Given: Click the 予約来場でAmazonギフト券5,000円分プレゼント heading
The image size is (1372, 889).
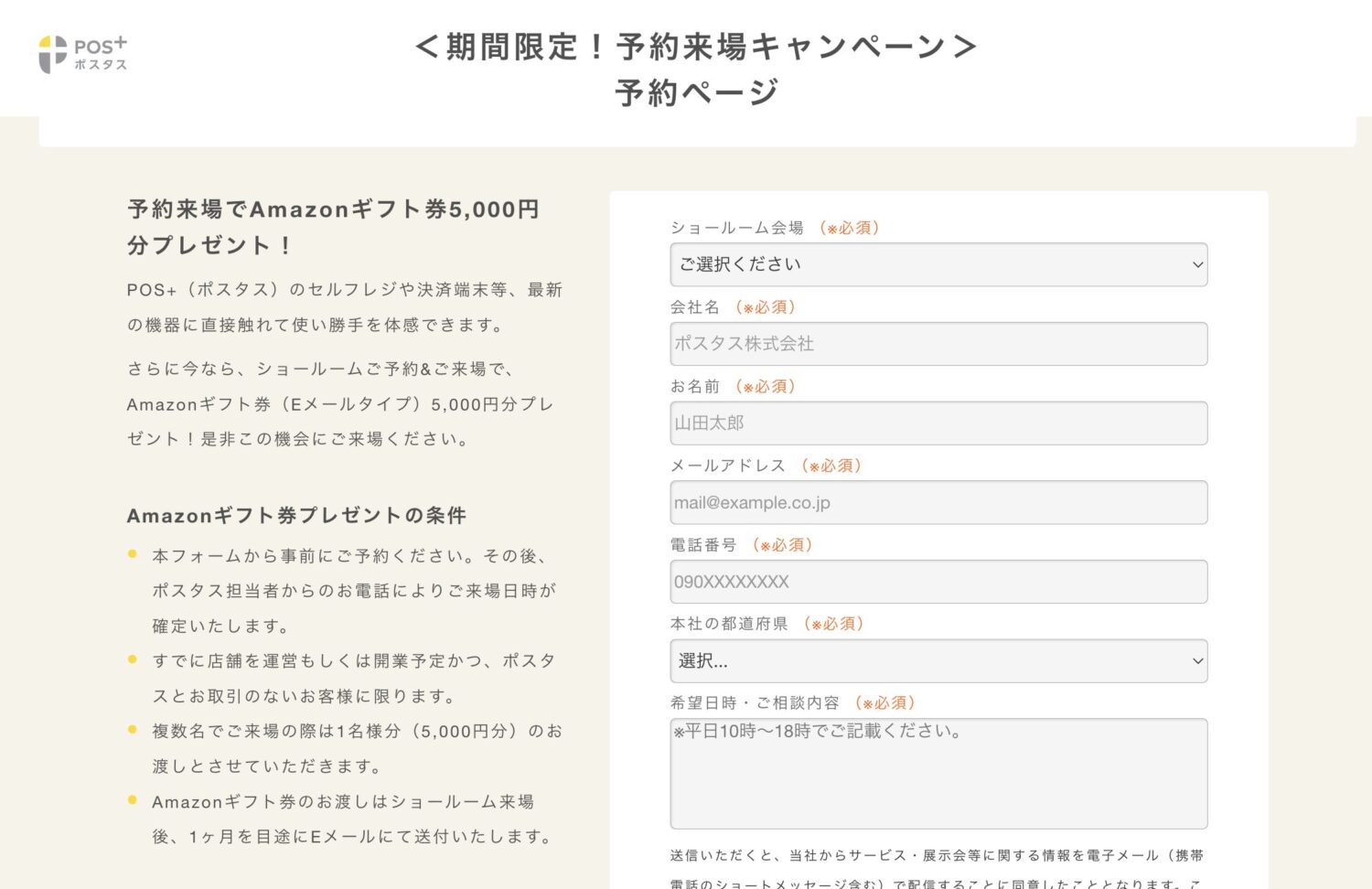Looking at the screenshot, I should [334, 227].
